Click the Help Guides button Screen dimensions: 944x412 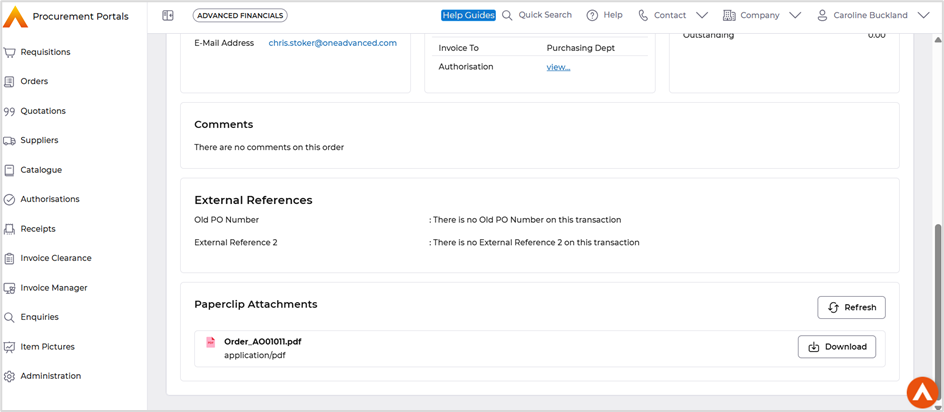468,16
